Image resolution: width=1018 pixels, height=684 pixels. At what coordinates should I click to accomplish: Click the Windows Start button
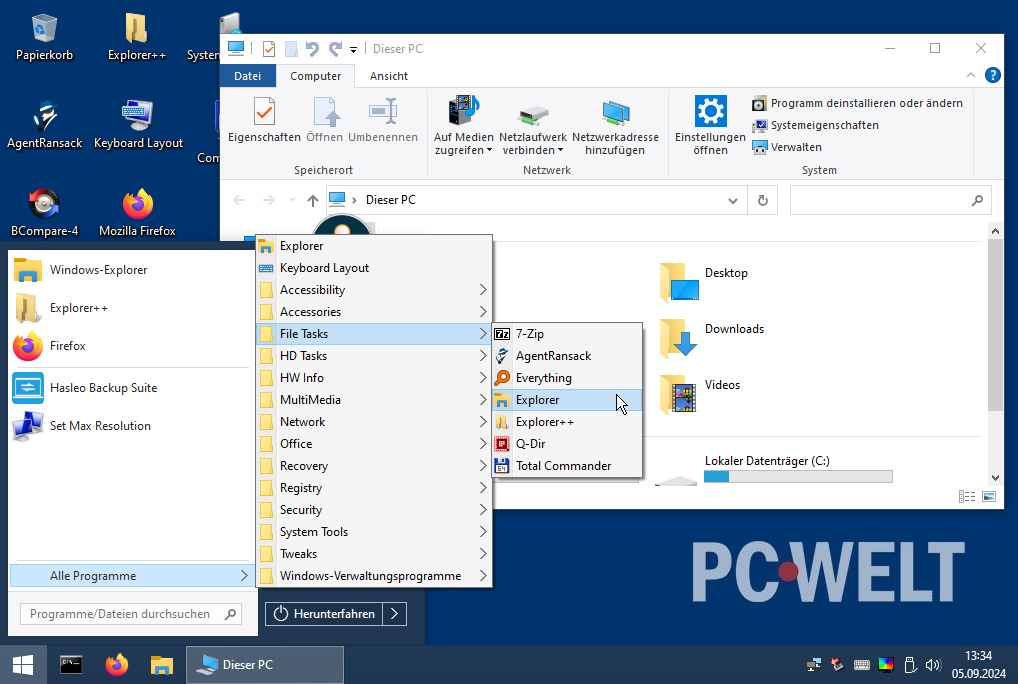(23, 665)
